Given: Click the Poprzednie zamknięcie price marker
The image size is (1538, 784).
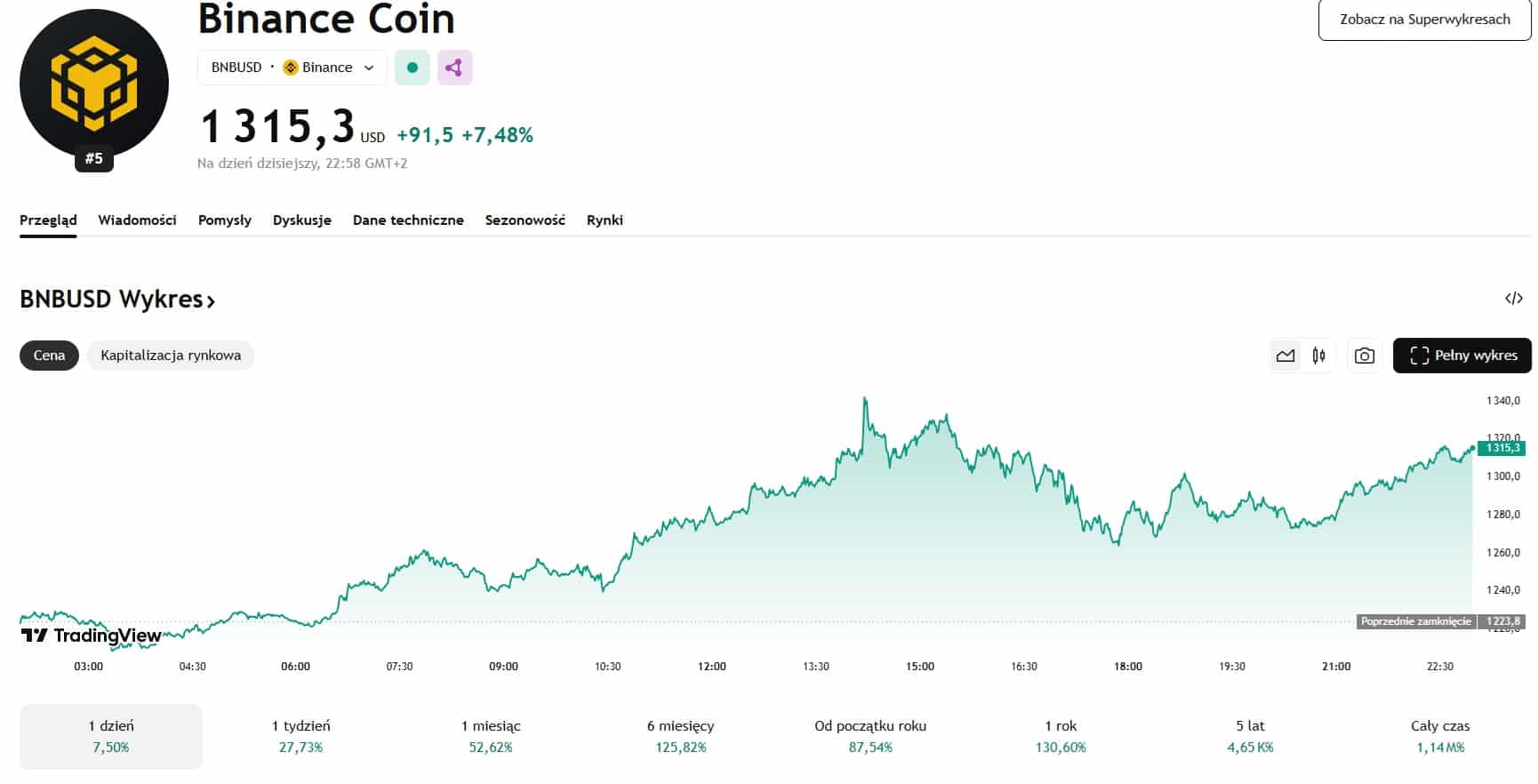Looking at the screenshot, I should coord(1415,621).
